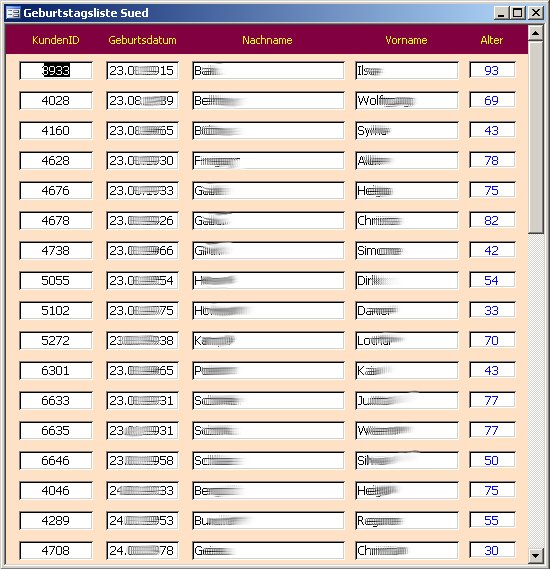The height and width of the screenshot is (569, 550).
Task: Click the Nachname field in the 4160 row
Action: tap(268, 131)
